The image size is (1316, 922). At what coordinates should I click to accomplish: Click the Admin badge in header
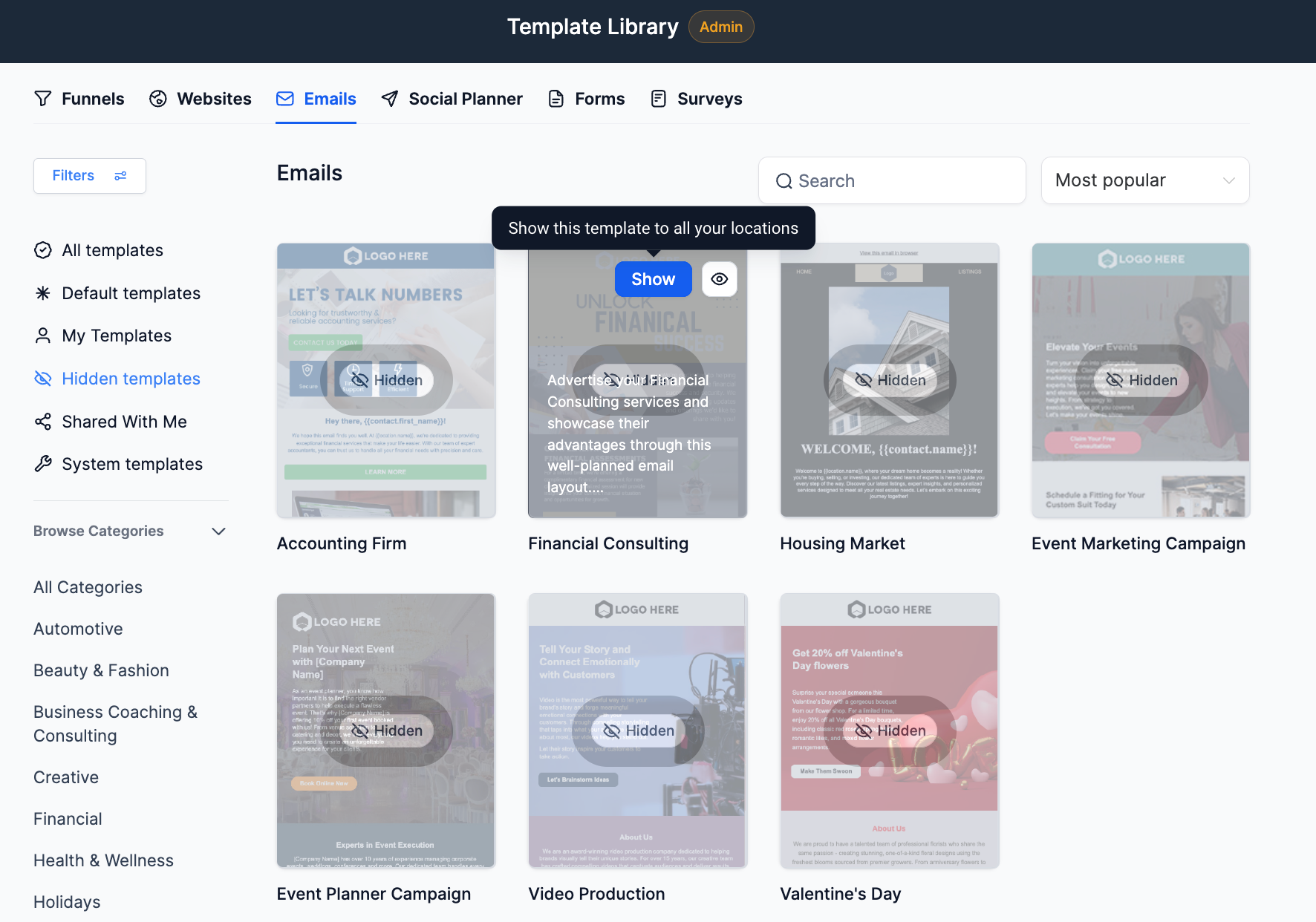click(721, 27)
